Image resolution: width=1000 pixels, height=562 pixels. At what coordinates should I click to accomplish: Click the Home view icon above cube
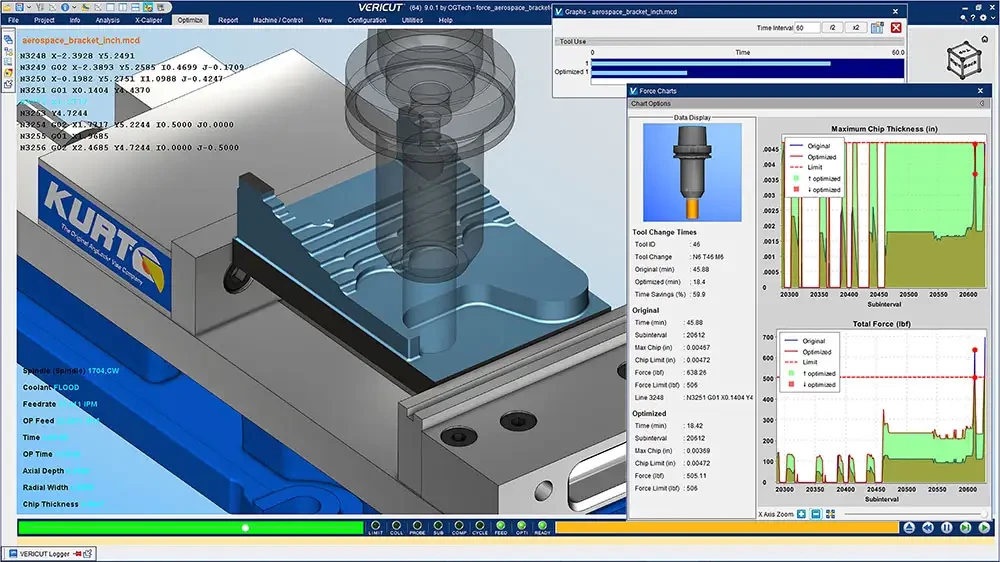click(985, 39)
